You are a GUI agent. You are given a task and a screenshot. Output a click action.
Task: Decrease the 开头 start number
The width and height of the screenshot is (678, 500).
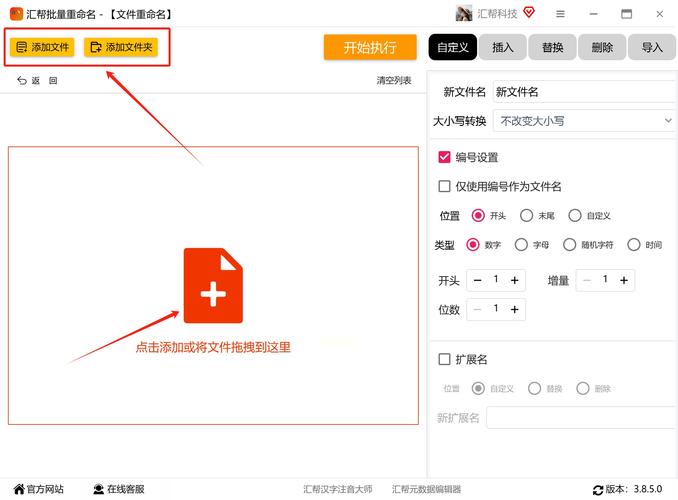tap(477, 280)
